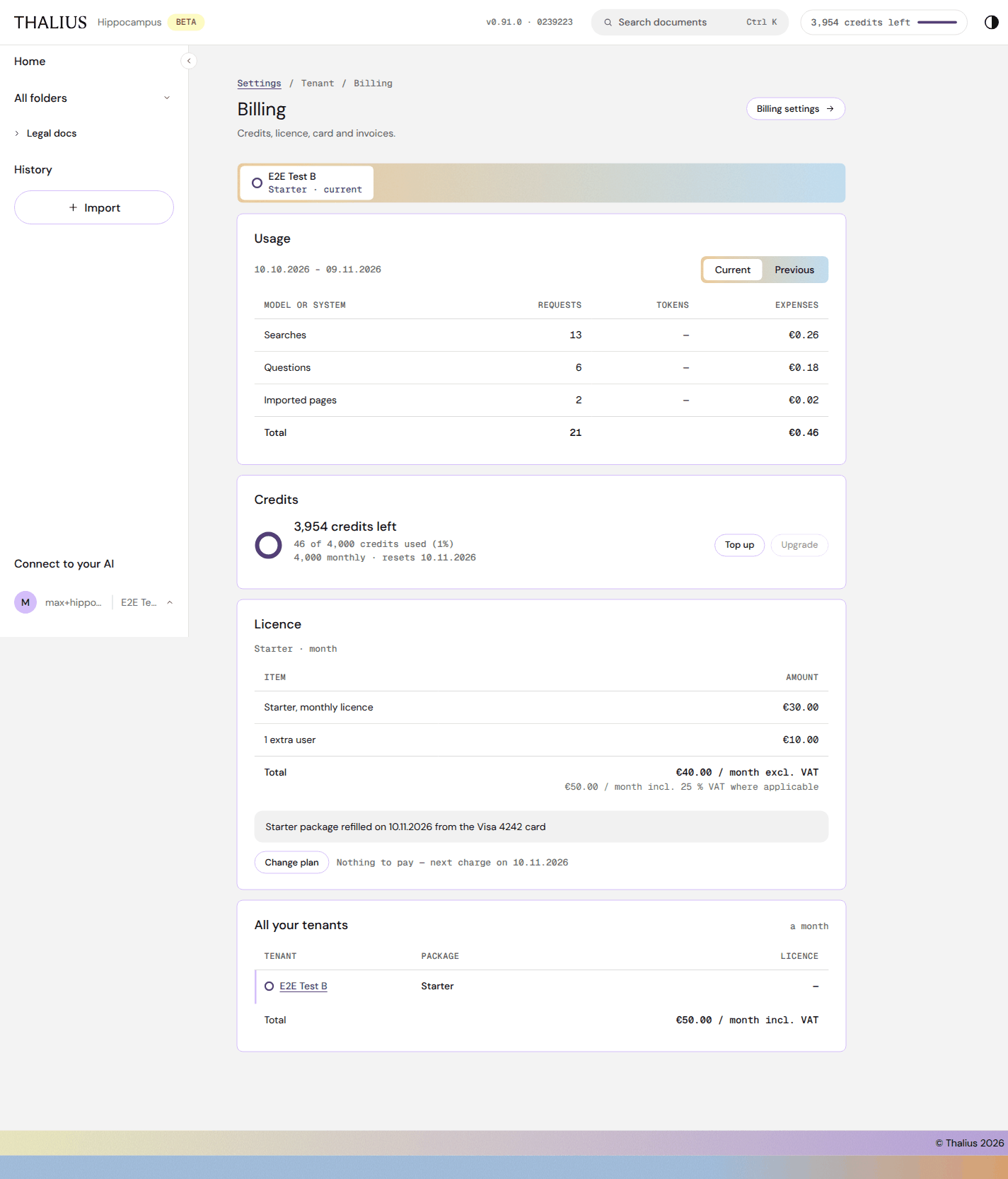Click the Searches usage row
Viewport: 1008px width, 1179px height.
(541, 335)
